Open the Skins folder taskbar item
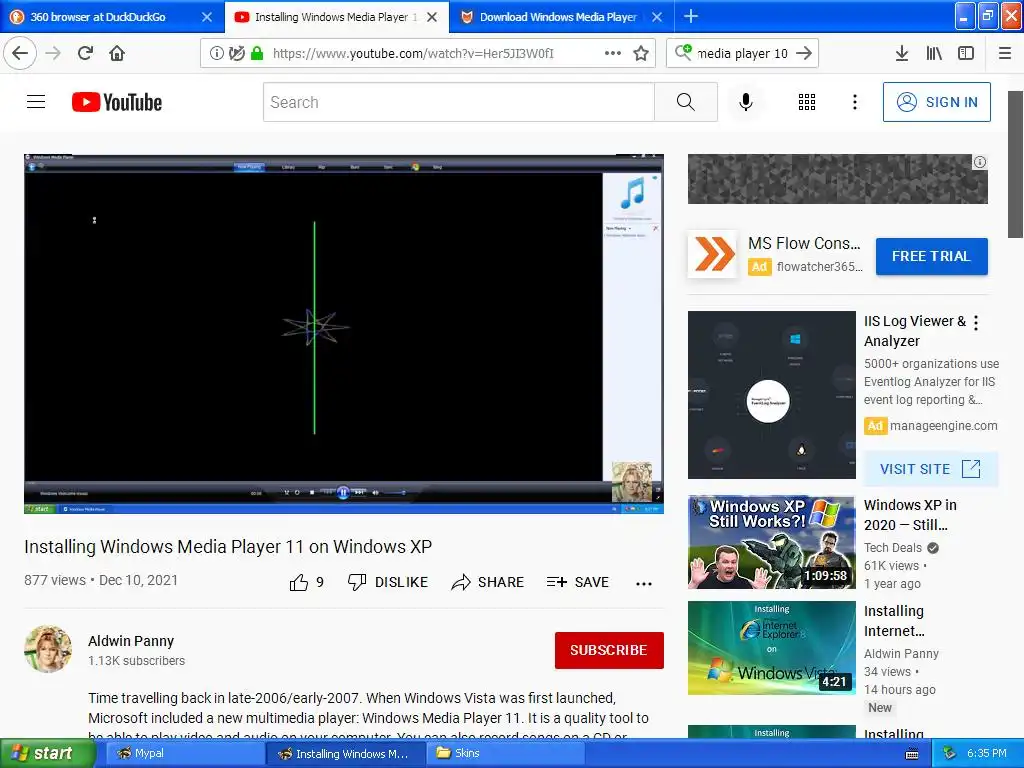Screen dimensions: 1024x768 pyautogui.click(x=503, y=753)
